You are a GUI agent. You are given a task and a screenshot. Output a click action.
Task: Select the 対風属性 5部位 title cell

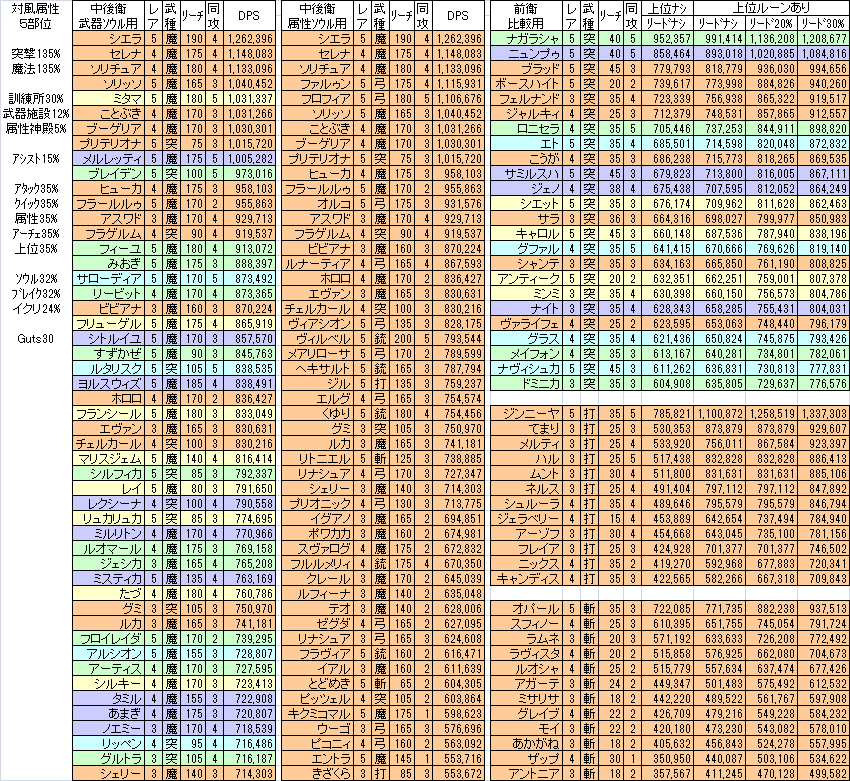[x=36, y=16]
